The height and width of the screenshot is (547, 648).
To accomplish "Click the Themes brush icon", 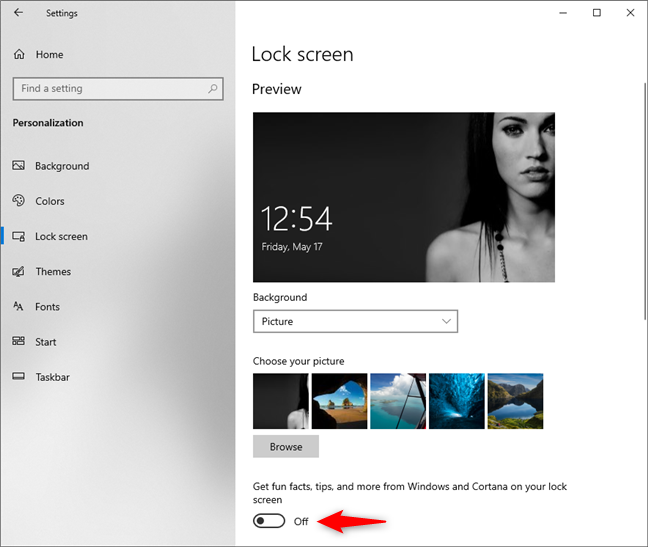I will 19,271.
